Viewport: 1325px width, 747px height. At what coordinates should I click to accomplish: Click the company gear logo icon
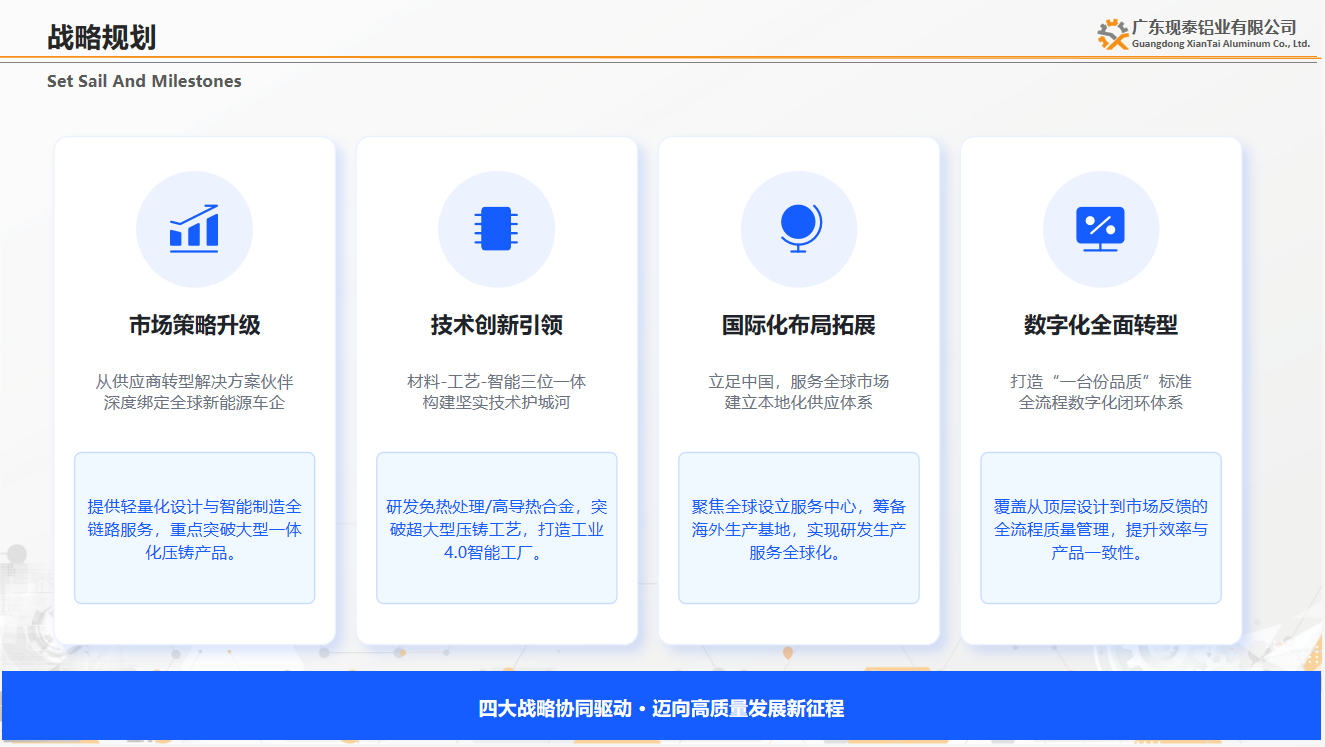[x=1113, y=34]
